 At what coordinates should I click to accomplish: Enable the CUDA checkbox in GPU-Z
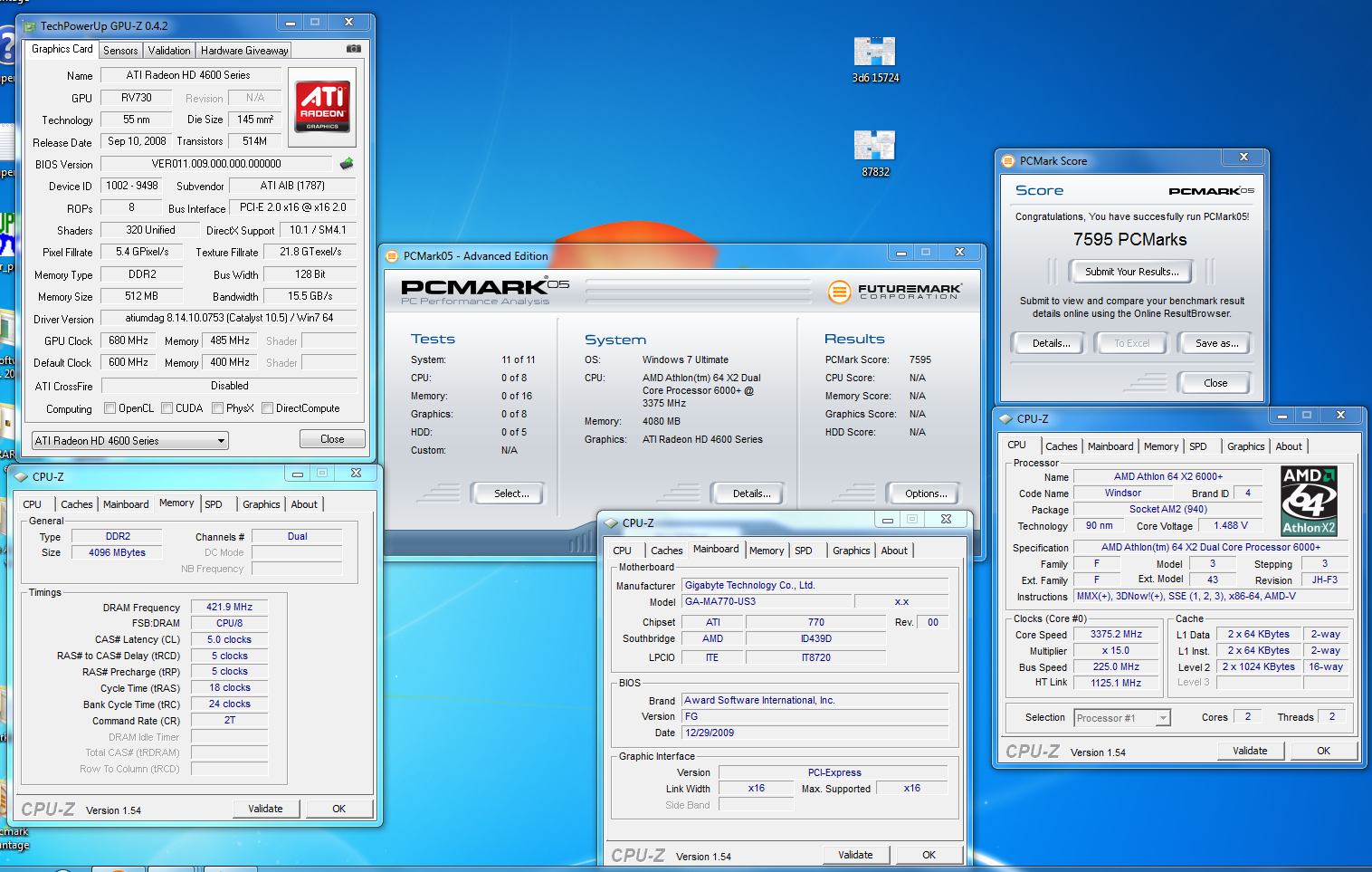pos(167,408)
